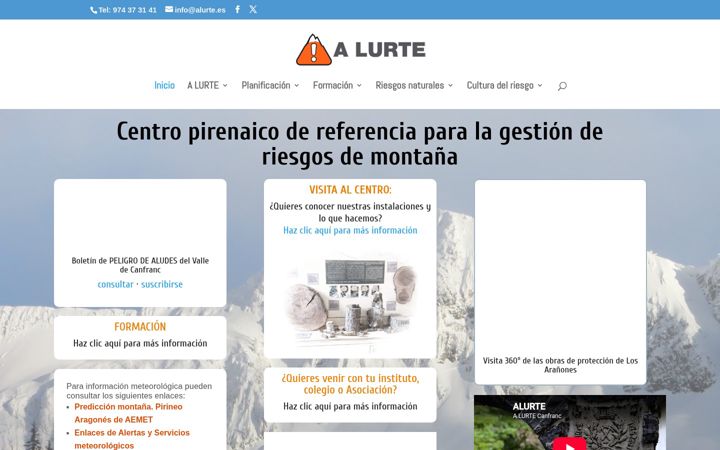
Task: Click the A LURTE Canfranc channel name
Action: 537,416
